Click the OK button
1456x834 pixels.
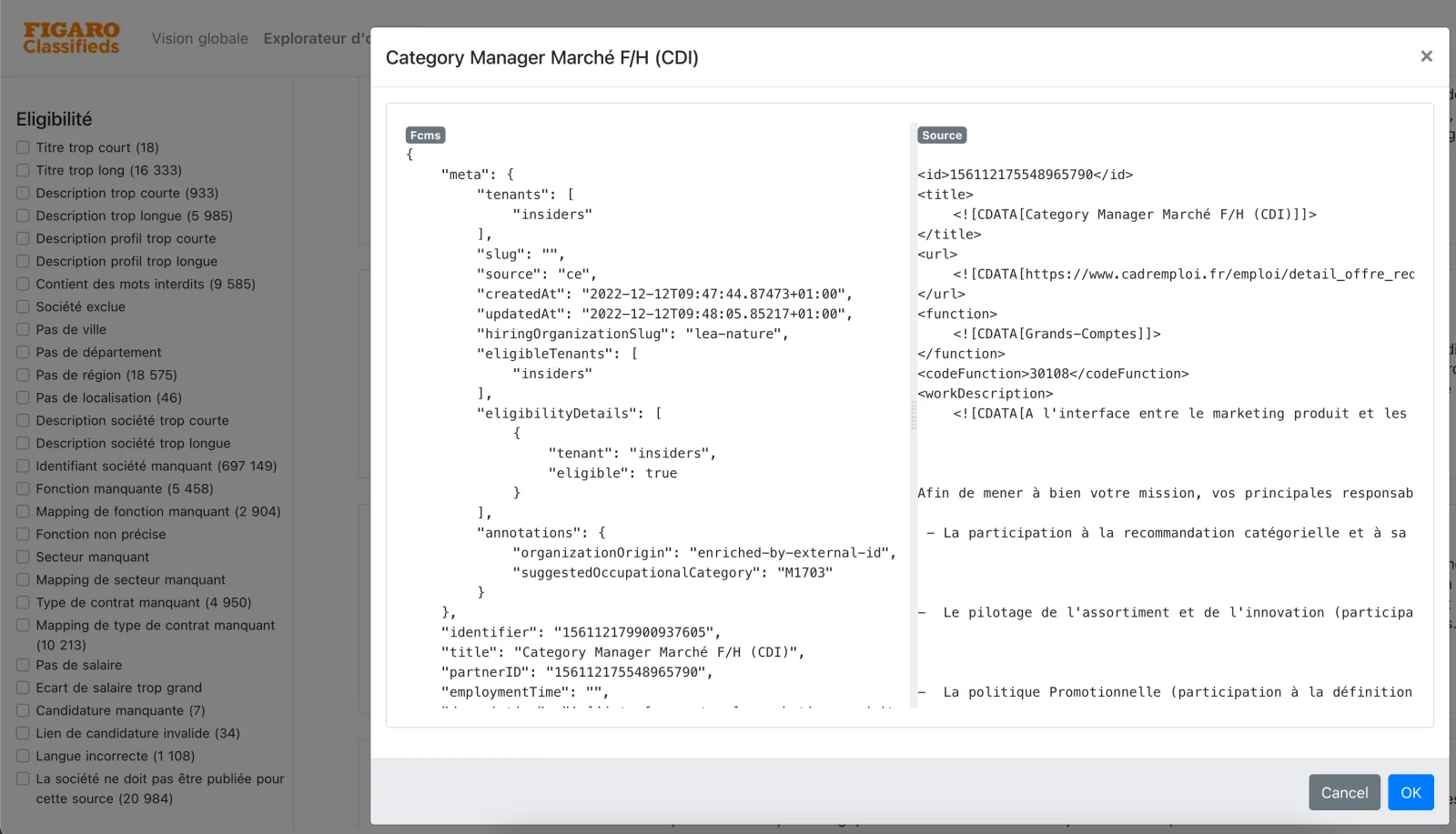click(1410, 792)
